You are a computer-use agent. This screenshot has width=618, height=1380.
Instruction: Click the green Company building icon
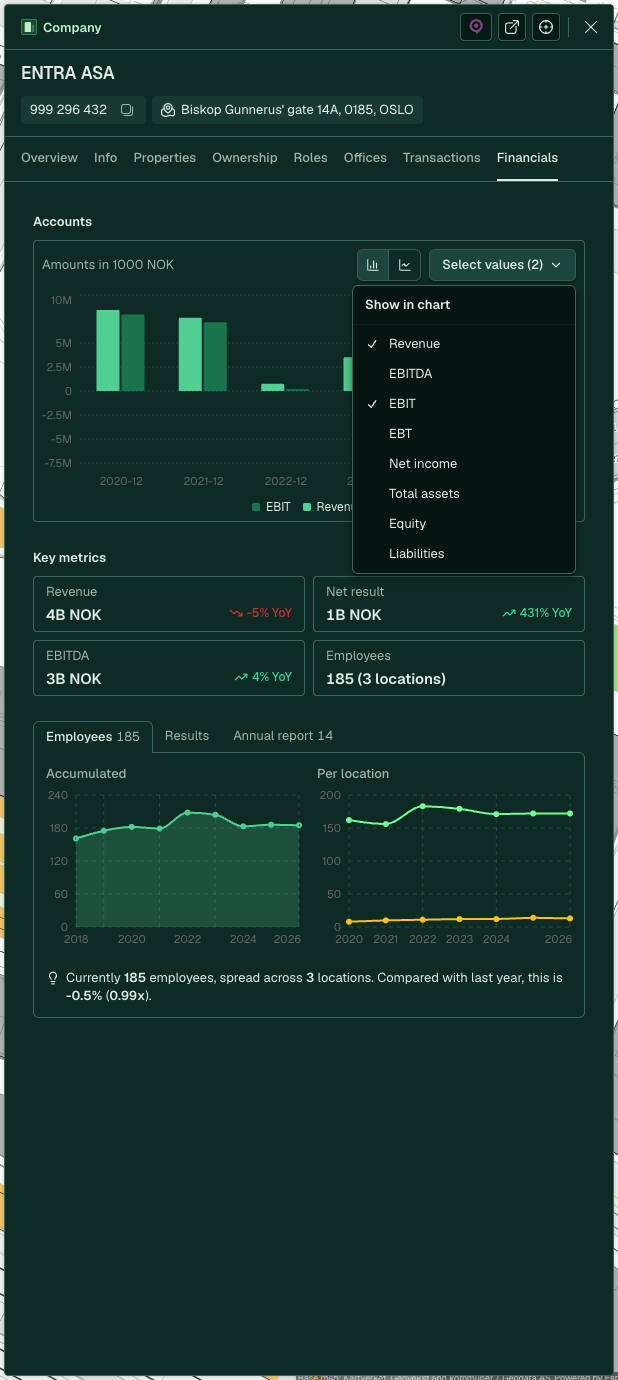click(29, 27)
